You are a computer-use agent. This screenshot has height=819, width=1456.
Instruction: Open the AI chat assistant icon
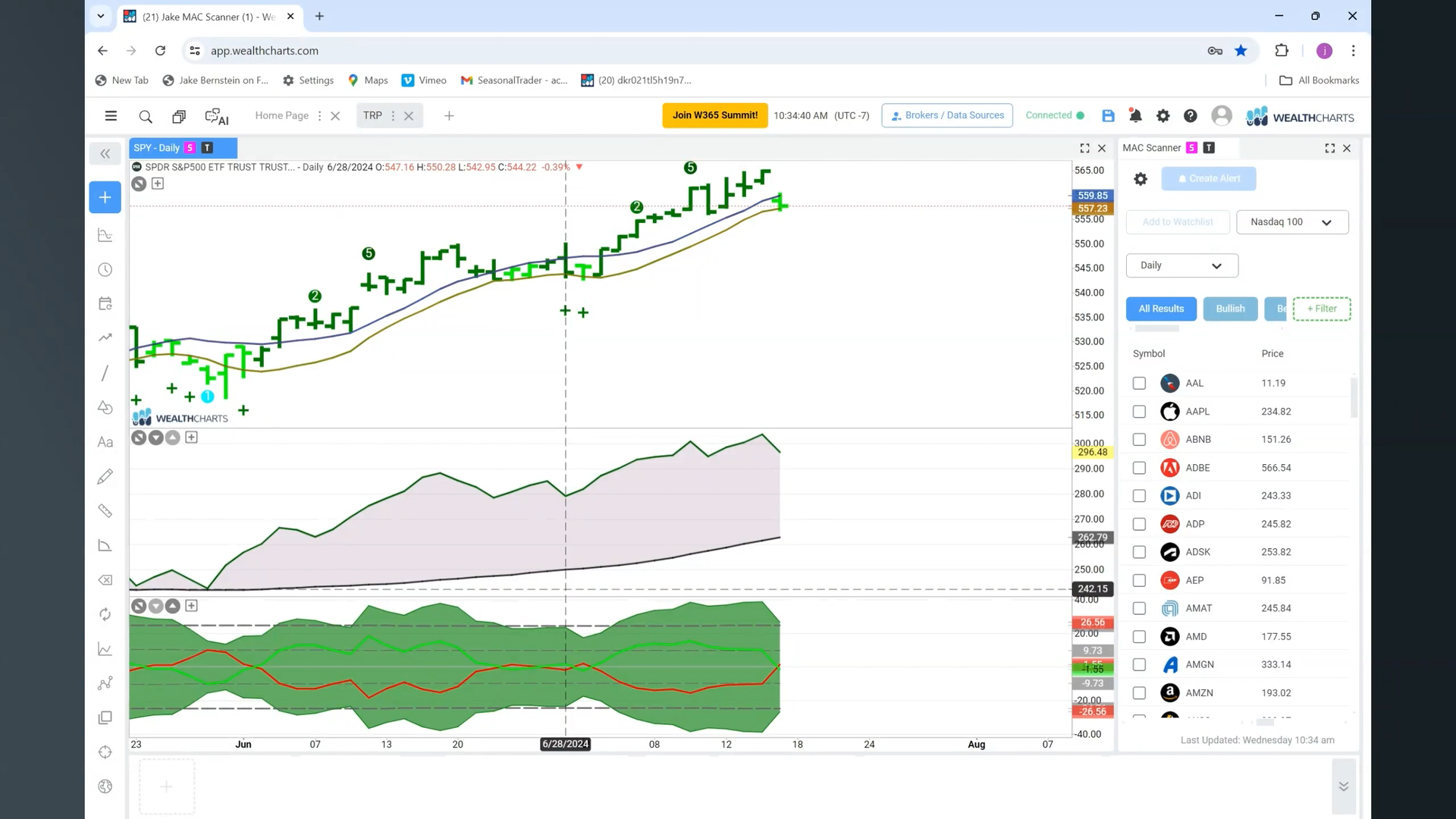(217, 116)
